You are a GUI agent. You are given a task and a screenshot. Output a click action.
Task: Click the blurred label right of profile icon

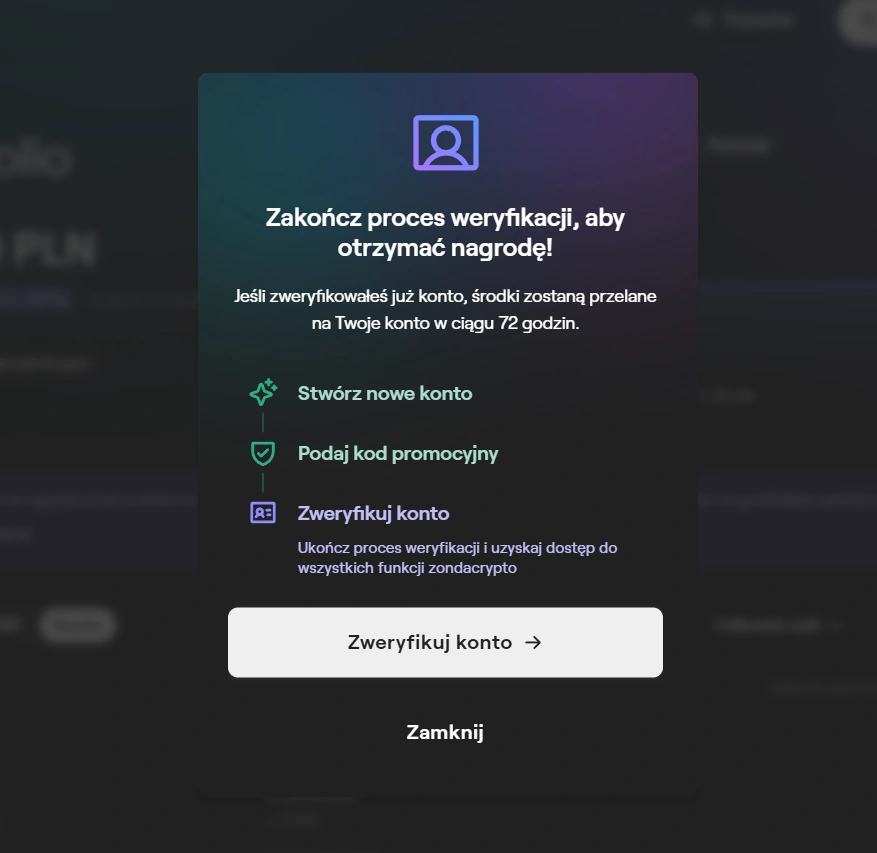[738, 146]
